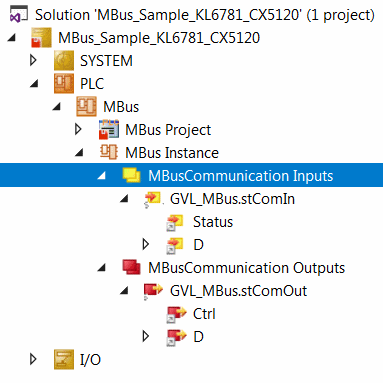This screenshot has width=383, height=383.
Task: Click the Ctrl output variable icon
Action: tap(176, 314)
